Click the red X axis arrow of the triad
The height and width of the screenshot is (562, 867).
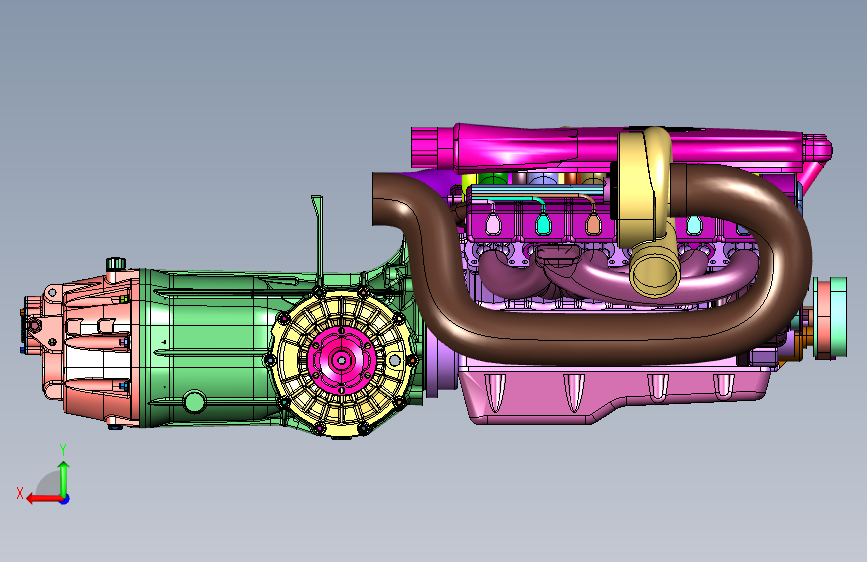(x=44, y=499)
